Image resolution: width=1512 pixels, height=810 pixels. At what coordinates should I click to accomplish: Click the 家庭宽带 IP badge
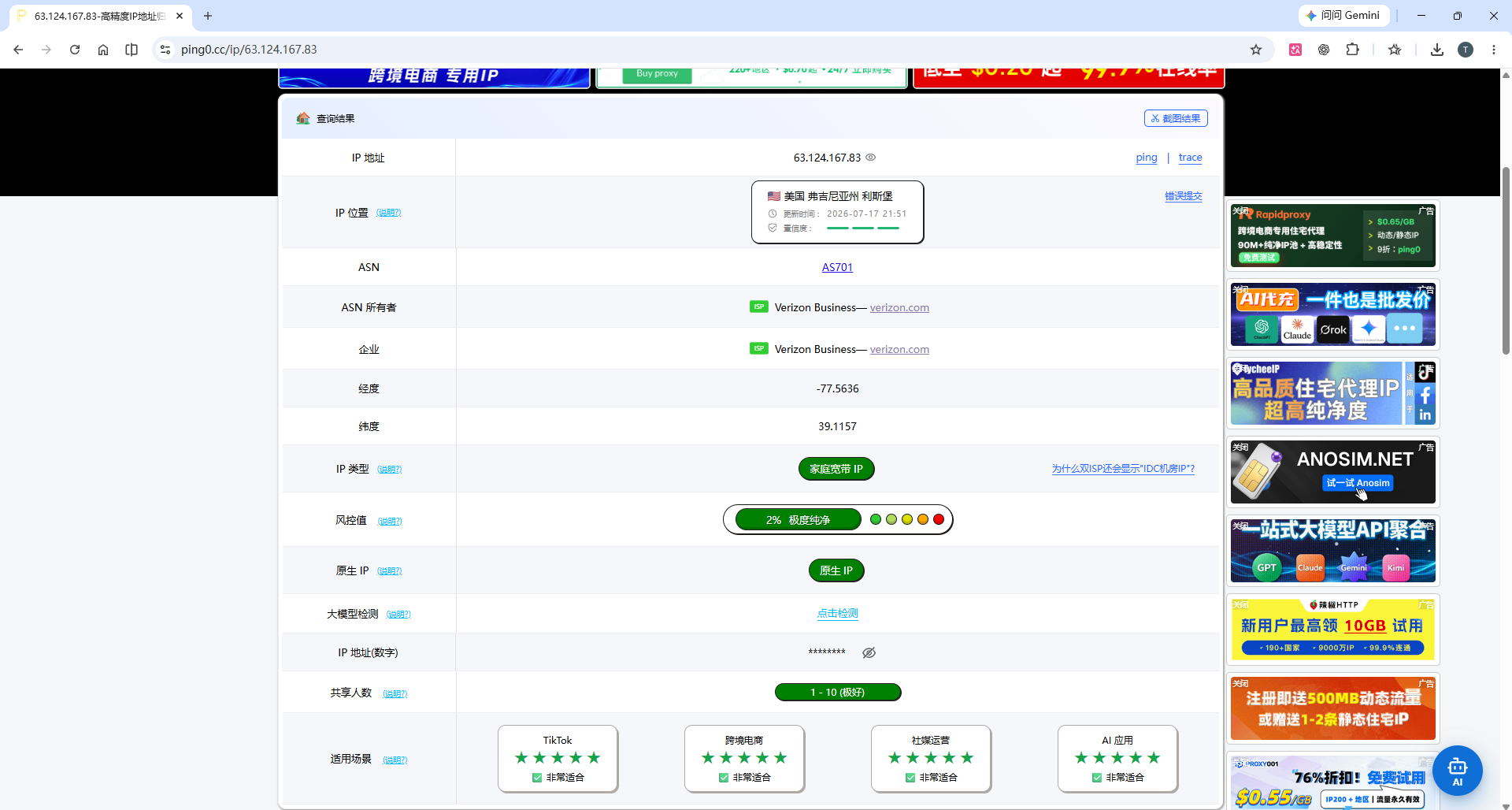(x=836, y=469)
